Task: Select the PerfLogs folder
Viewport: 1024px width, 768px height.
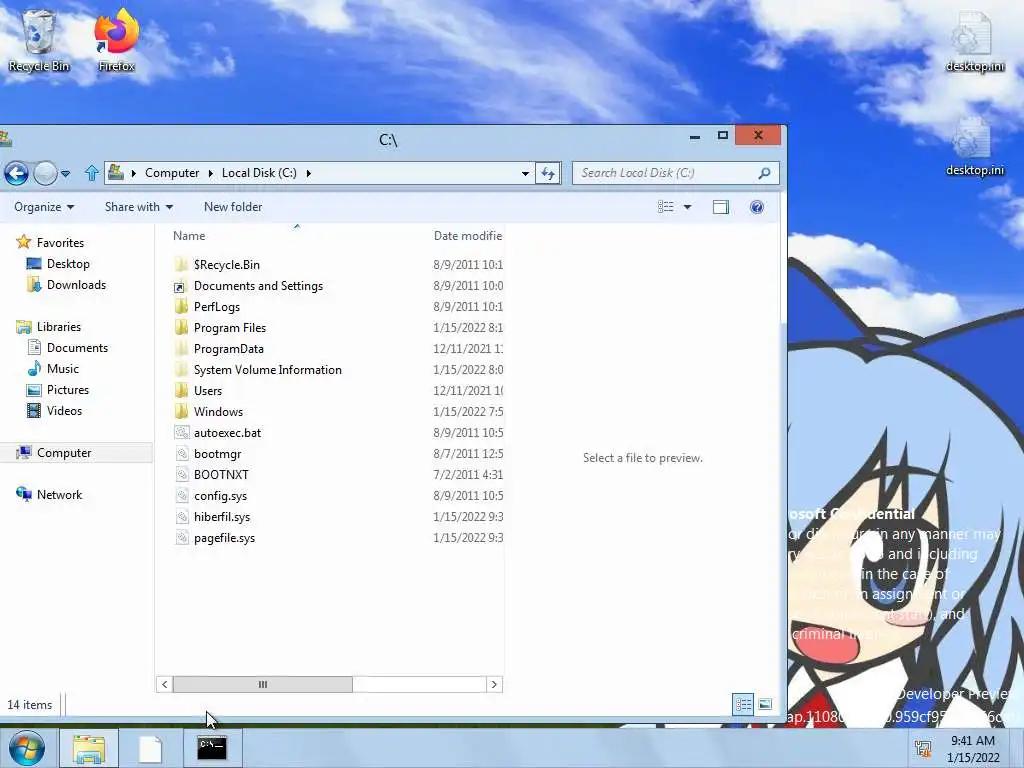Action: 216,307
